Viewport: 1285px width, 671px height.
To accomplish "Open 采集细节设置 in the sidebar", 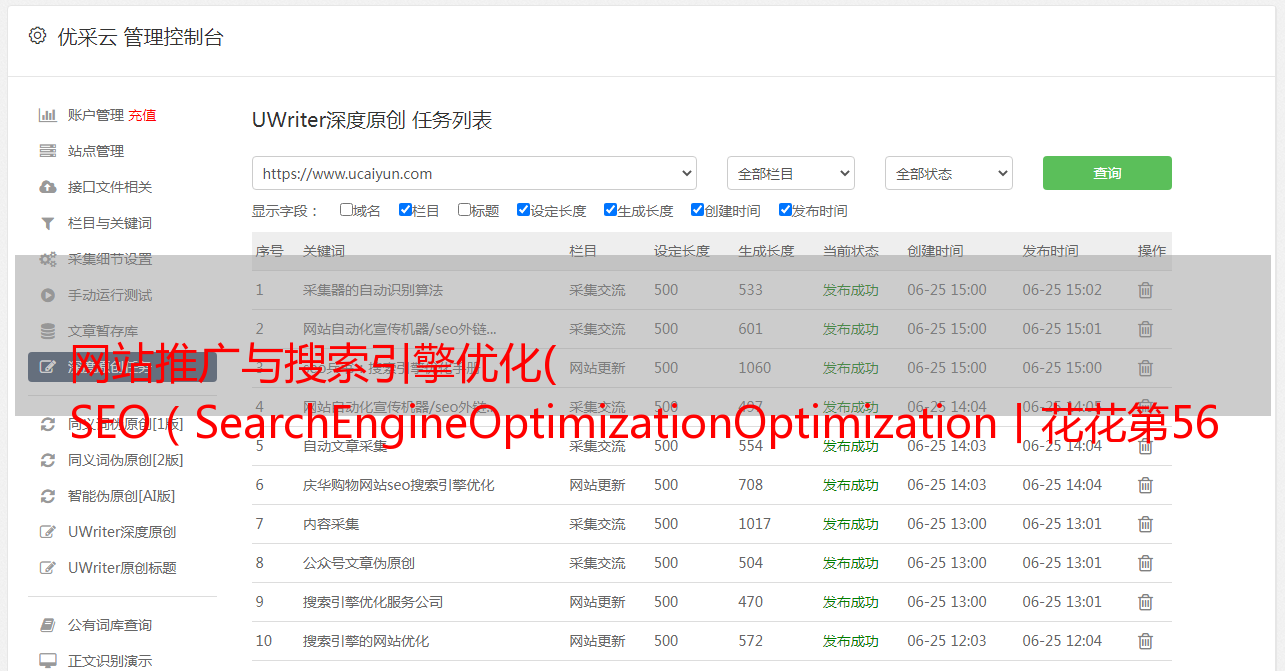I will pos(110,259).
